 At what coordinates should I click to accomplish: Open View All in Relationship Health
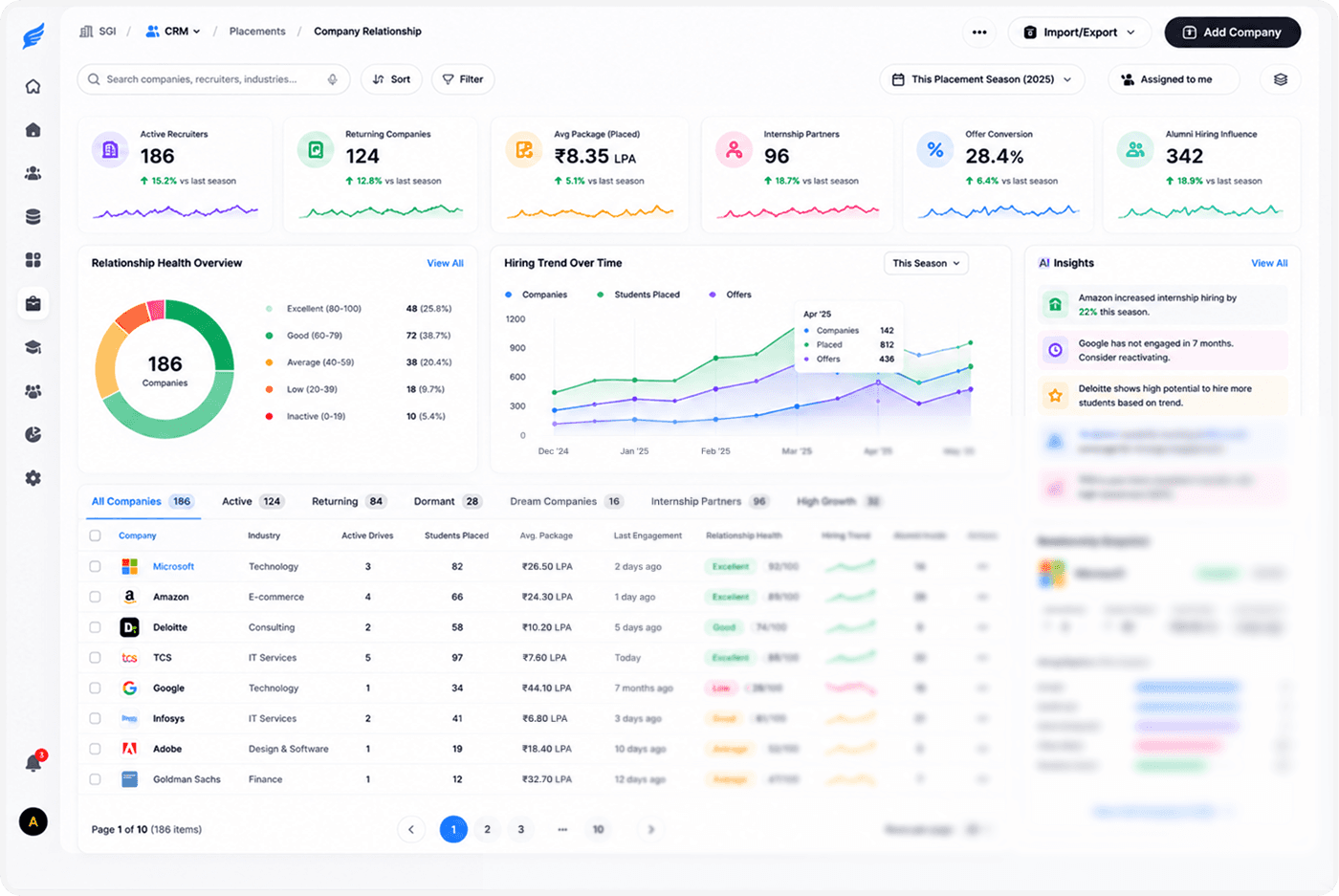coord(445,263)
